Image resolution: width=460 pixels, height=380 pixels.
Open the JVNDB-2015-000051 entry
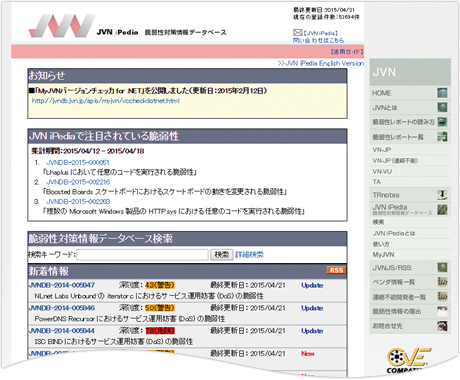pos(78,163)
